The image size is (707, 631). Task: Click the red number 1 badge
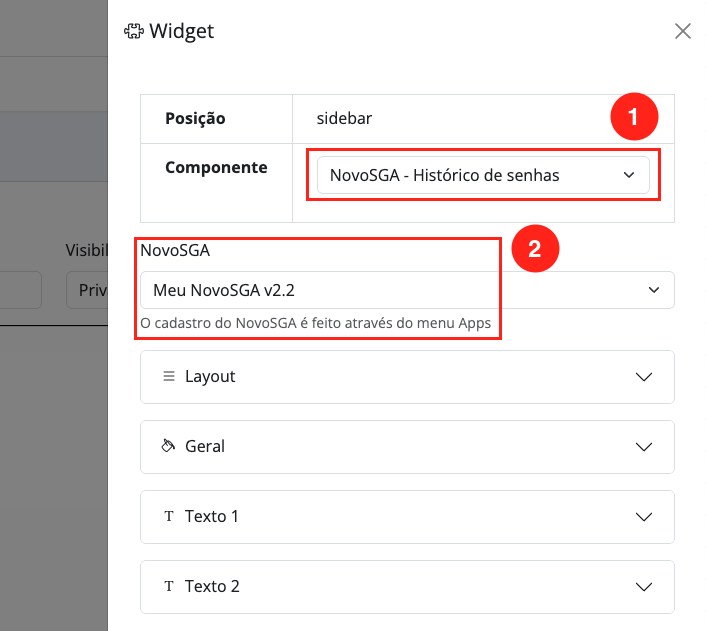pyautogui.click(x=633, y=118)
